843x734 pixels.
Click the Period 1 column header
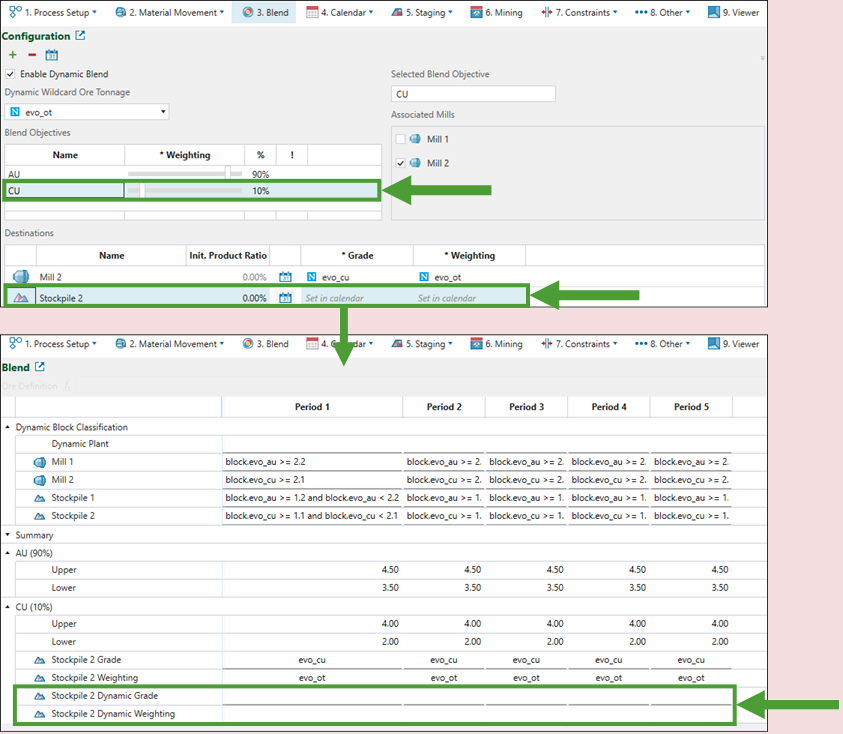(x=311, y=407)
